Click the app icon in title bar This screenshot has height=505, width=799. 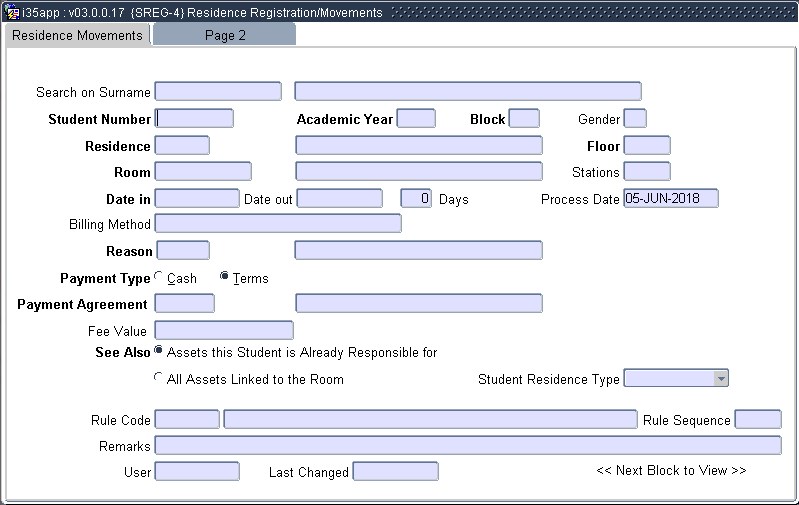(12, 13)
